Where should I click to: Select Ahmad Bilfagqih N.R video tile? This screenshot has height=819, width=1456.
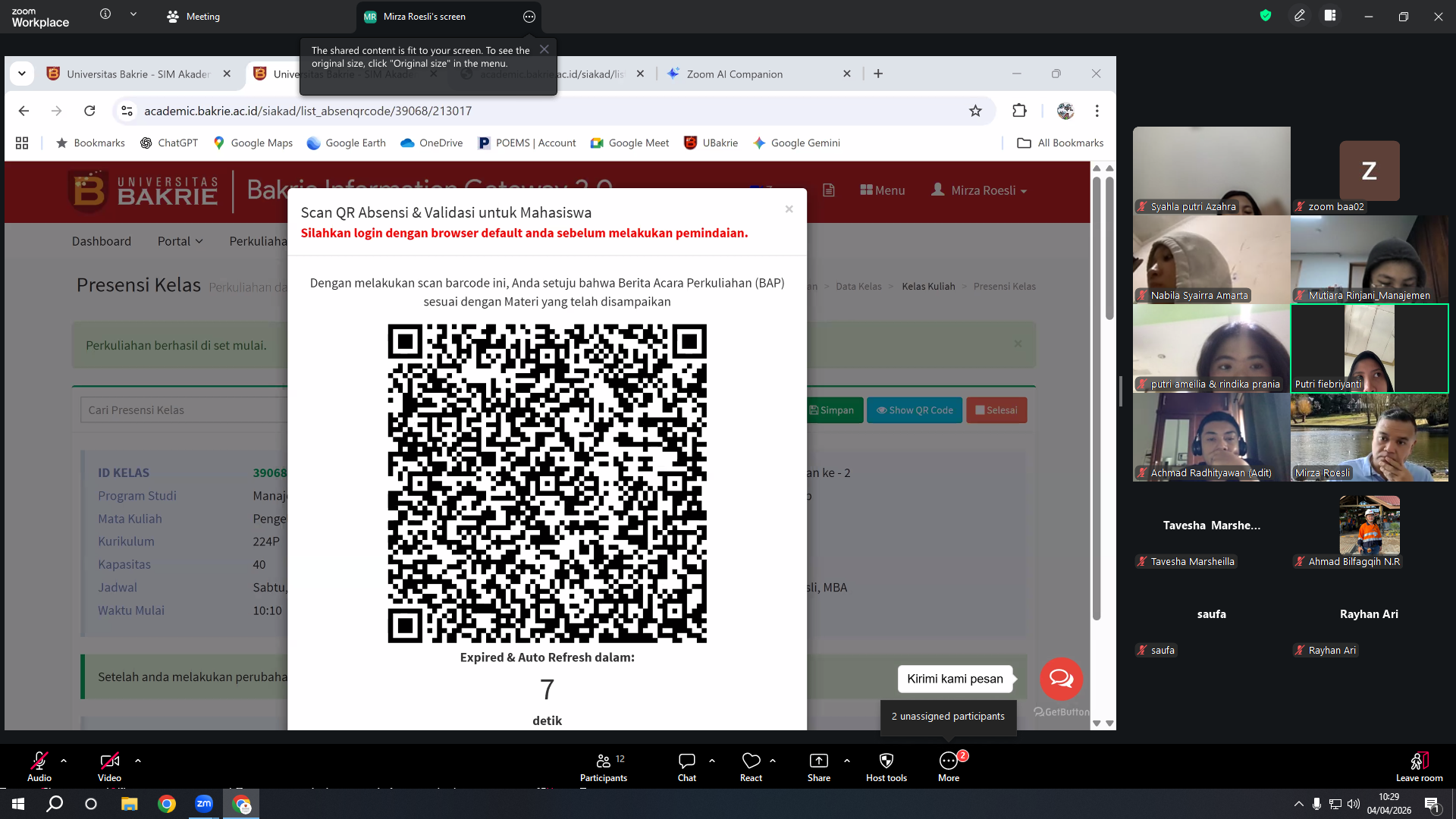click(1370, 526)
